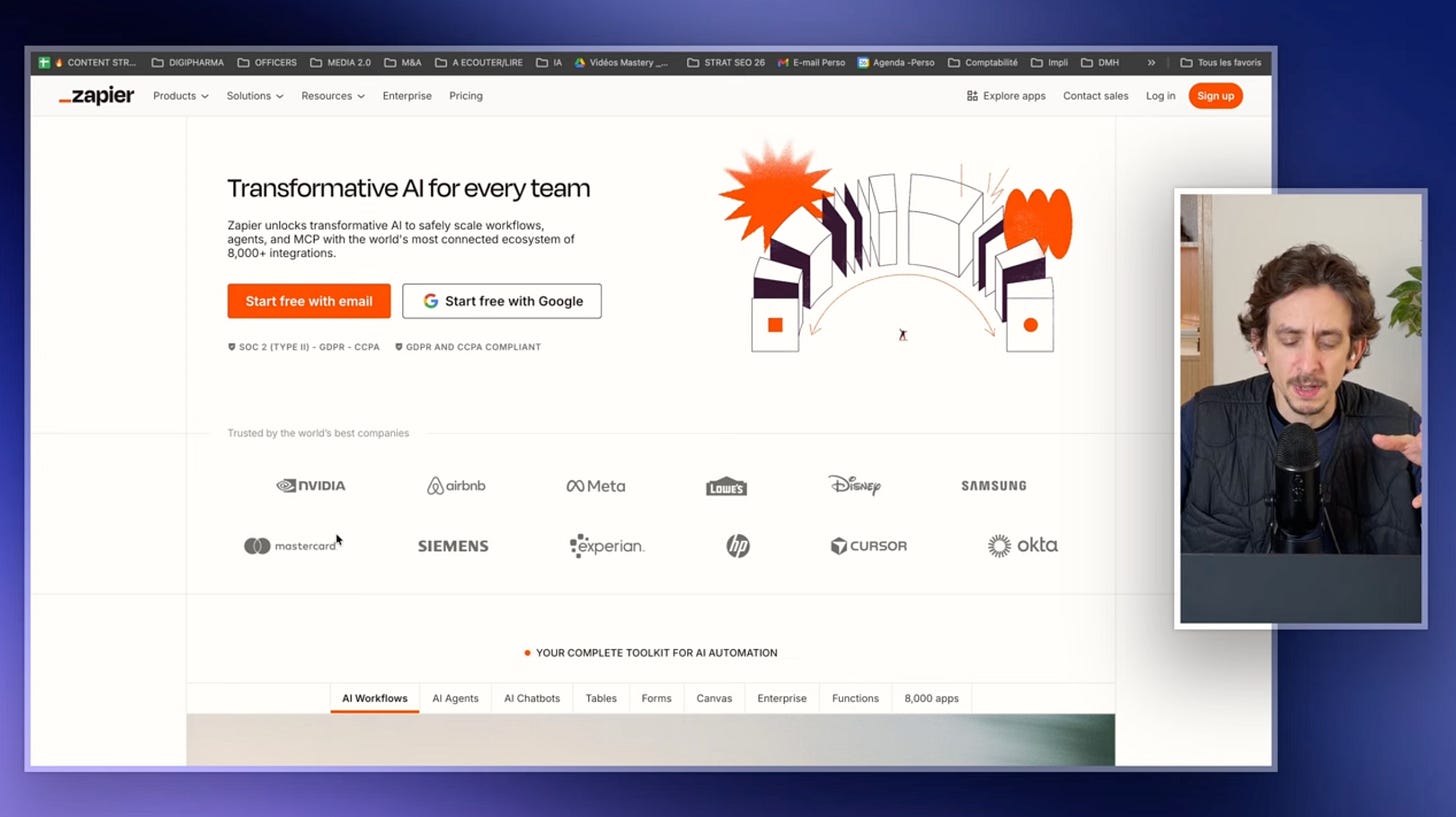Open the Vidéos Mastery Drive bookmark
The height and width of the screenshot is (817, 1456).
click(622, 62)
